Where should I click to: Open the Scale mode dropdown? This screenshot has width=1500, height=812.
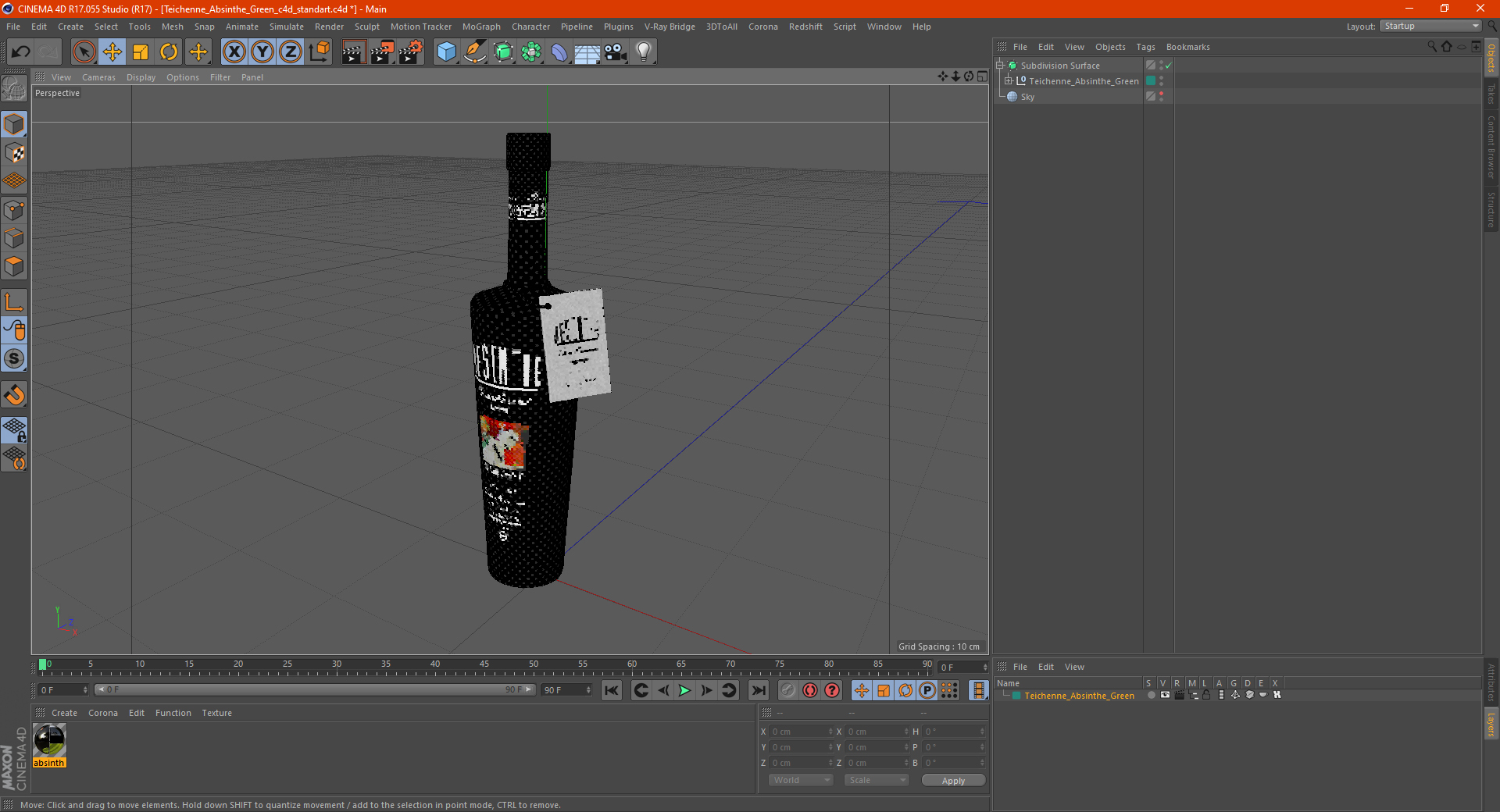pos(877,780)
